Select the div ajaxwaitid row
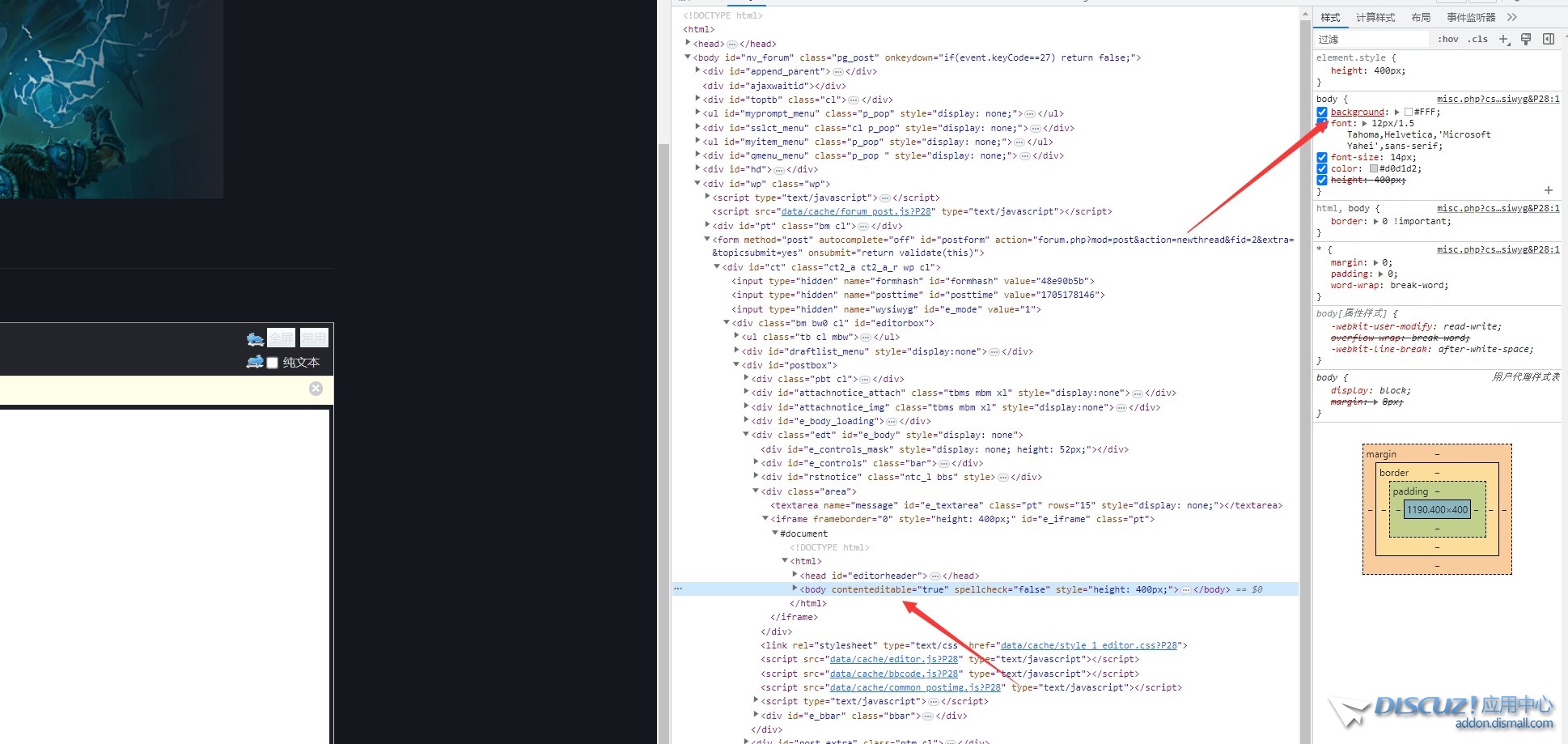This screenshot has height=744, width=1568. tap(774, 86)
